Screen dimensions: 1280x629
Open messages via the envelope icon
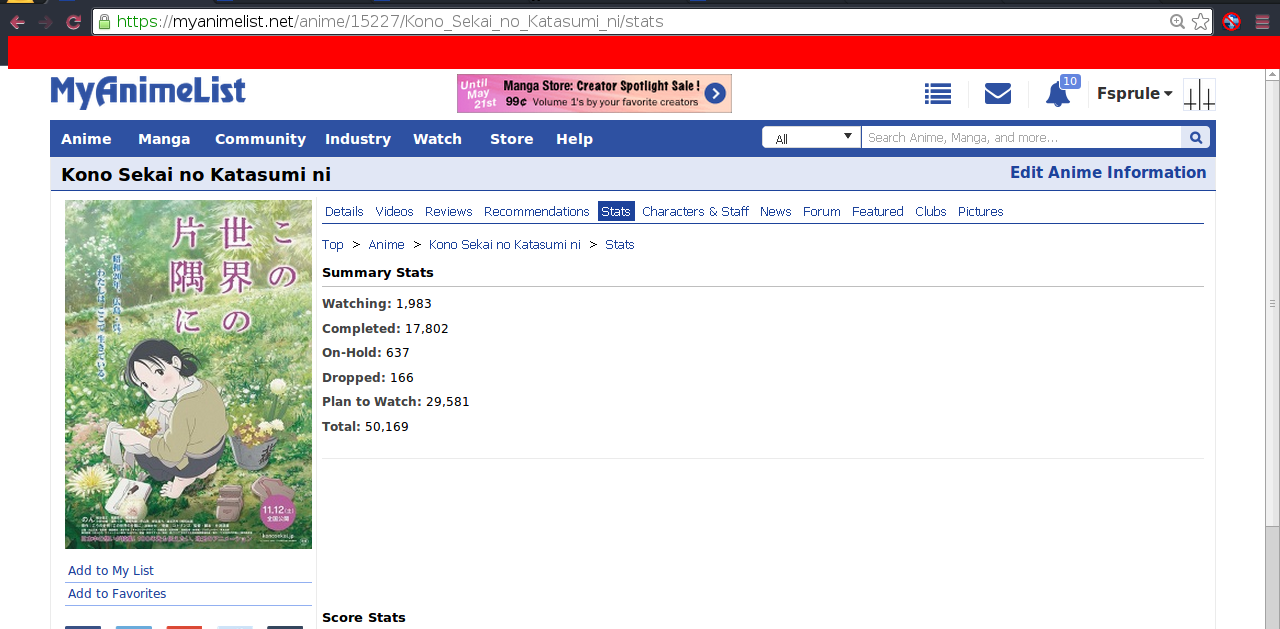point(997,94)
